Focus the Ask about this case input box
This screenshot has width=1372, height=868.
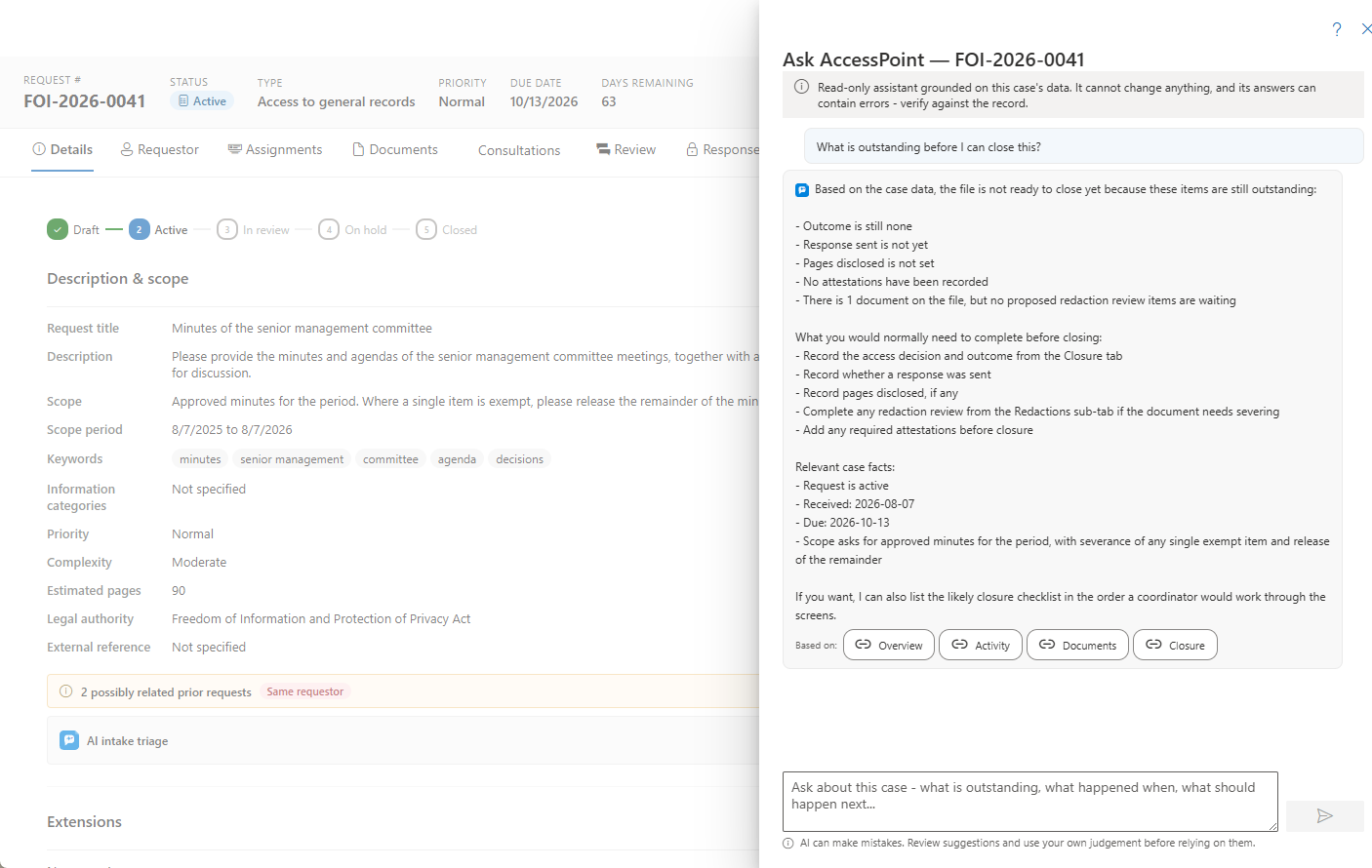point(1030,802)
